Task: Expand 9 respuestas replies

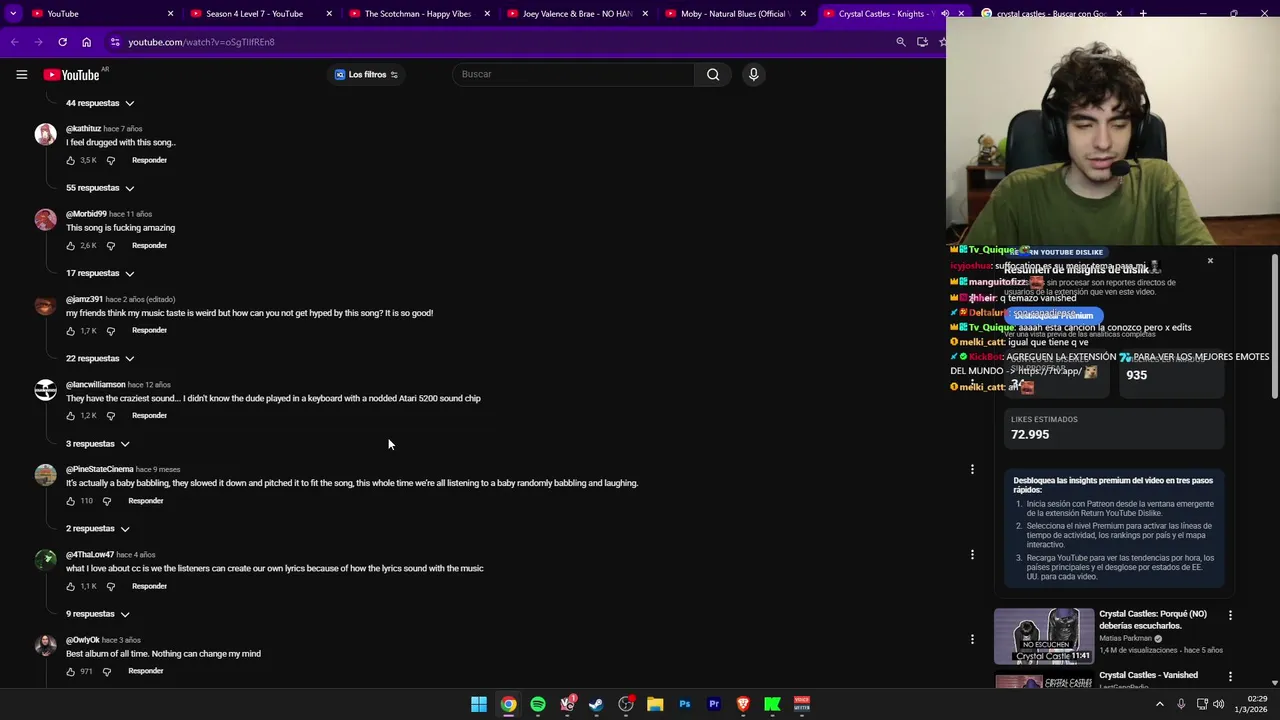Action: click(x=98, y=614)
